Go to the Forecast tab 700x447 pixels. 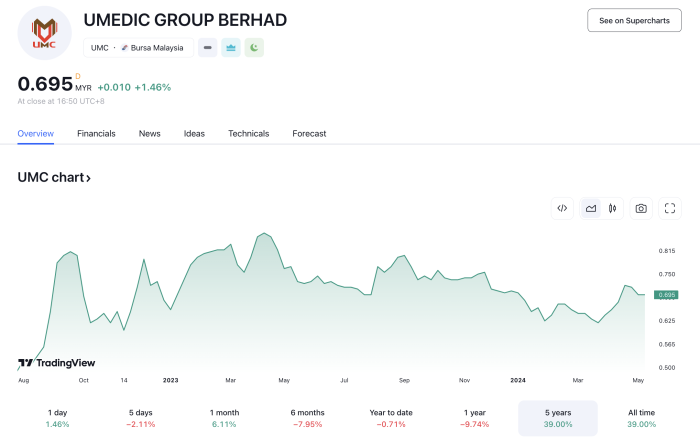coord(309,133)
